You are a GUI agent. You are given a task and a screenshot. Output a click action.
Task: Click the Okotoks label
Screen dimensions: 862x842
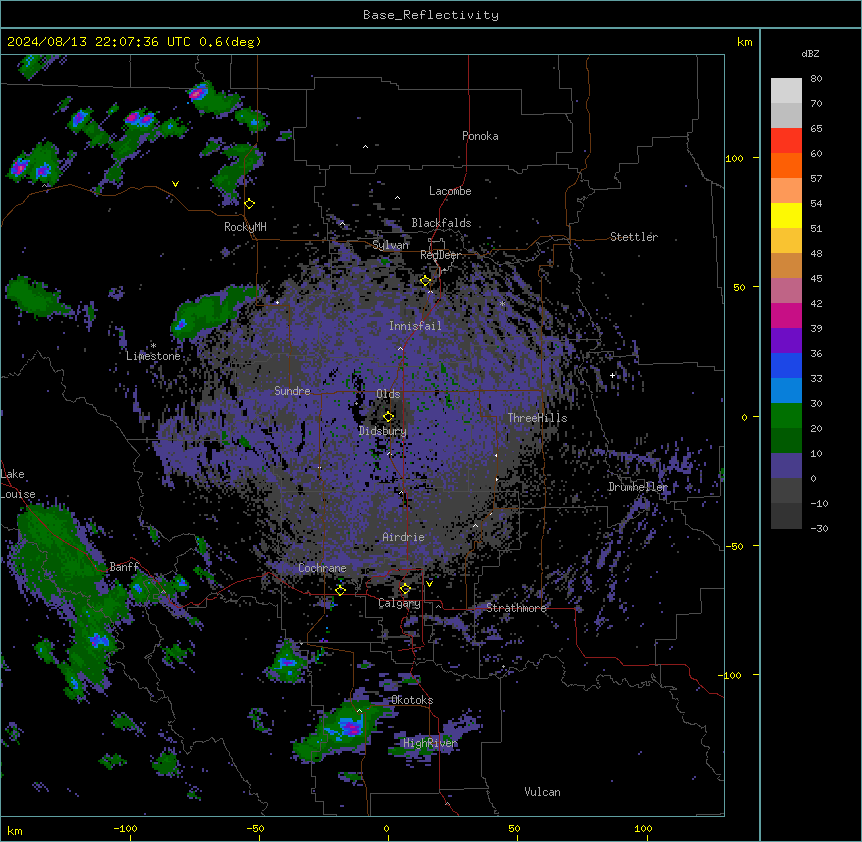click(x=412, y=700)
